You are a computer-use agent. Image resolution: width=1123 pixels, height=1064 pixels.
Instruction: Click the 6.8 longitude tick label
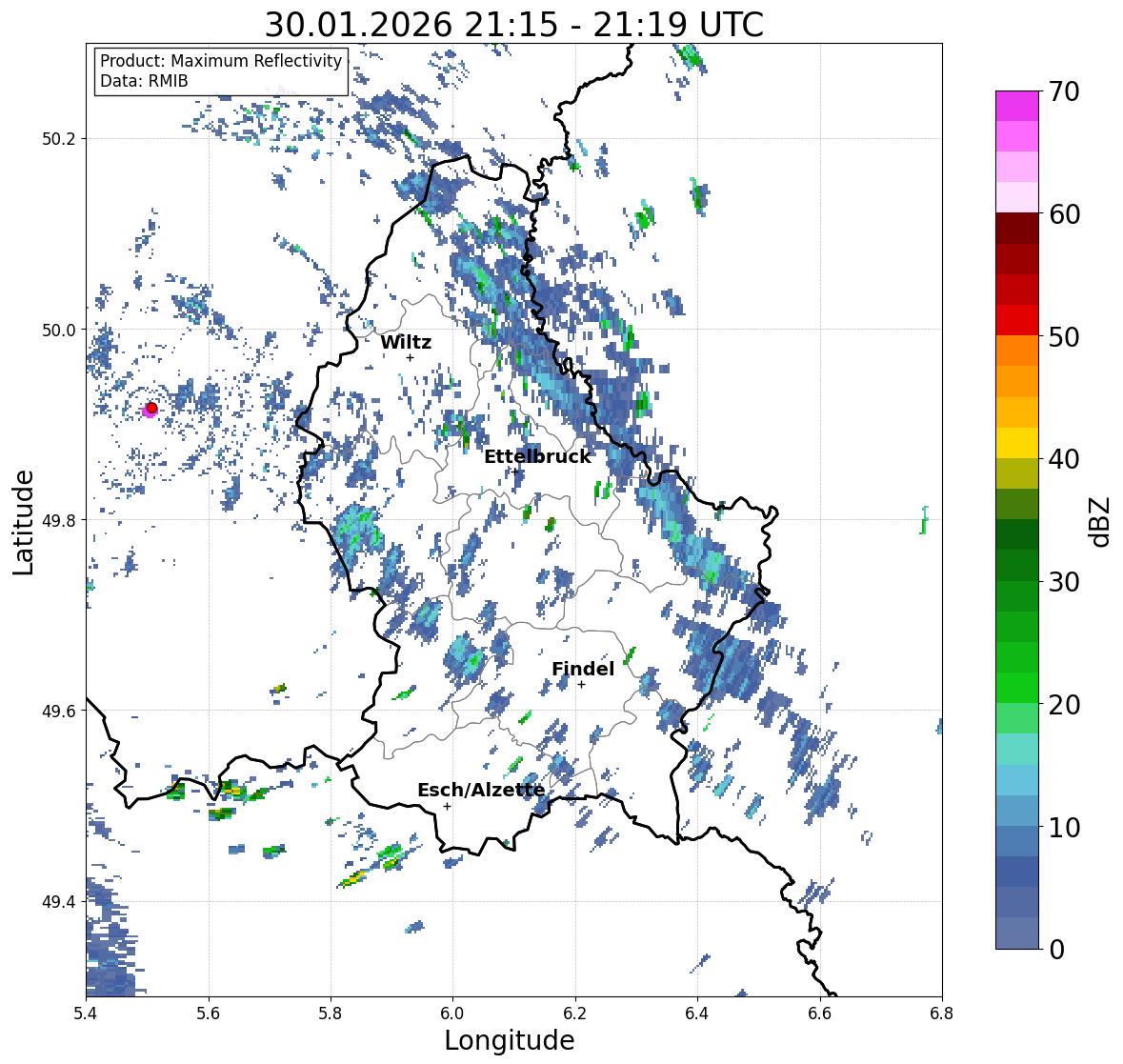pyautogui.click(x=942, y=1014)
